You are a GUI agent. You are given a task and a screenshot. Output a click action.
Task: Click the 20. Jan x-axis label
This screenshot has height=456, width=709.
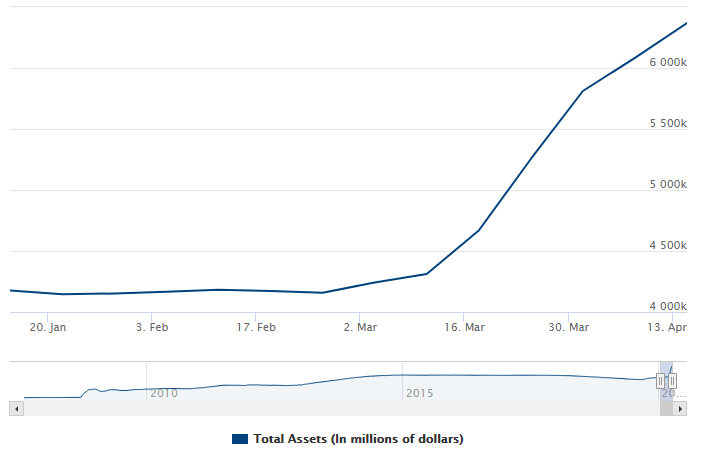[48, 326]
